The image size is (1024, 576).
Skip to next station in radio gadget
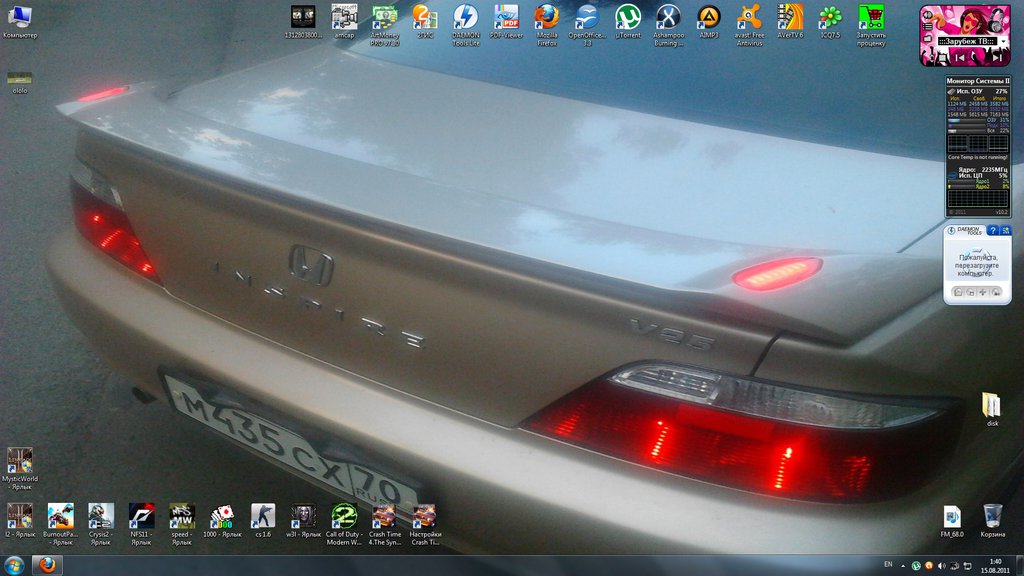997,57
